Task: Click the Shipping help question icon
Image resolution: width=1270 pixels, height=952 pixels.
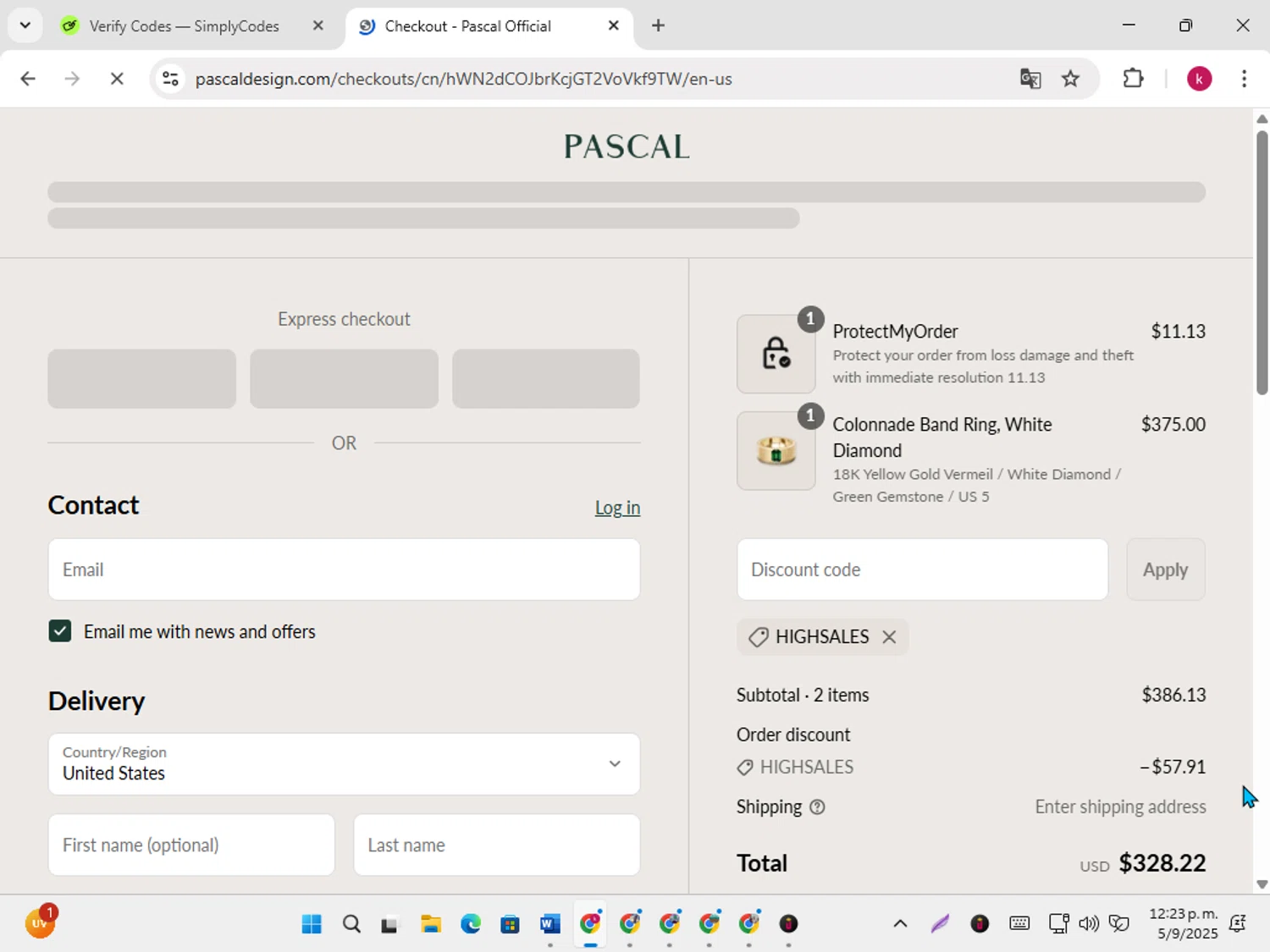Action: [x=817, y=807]
